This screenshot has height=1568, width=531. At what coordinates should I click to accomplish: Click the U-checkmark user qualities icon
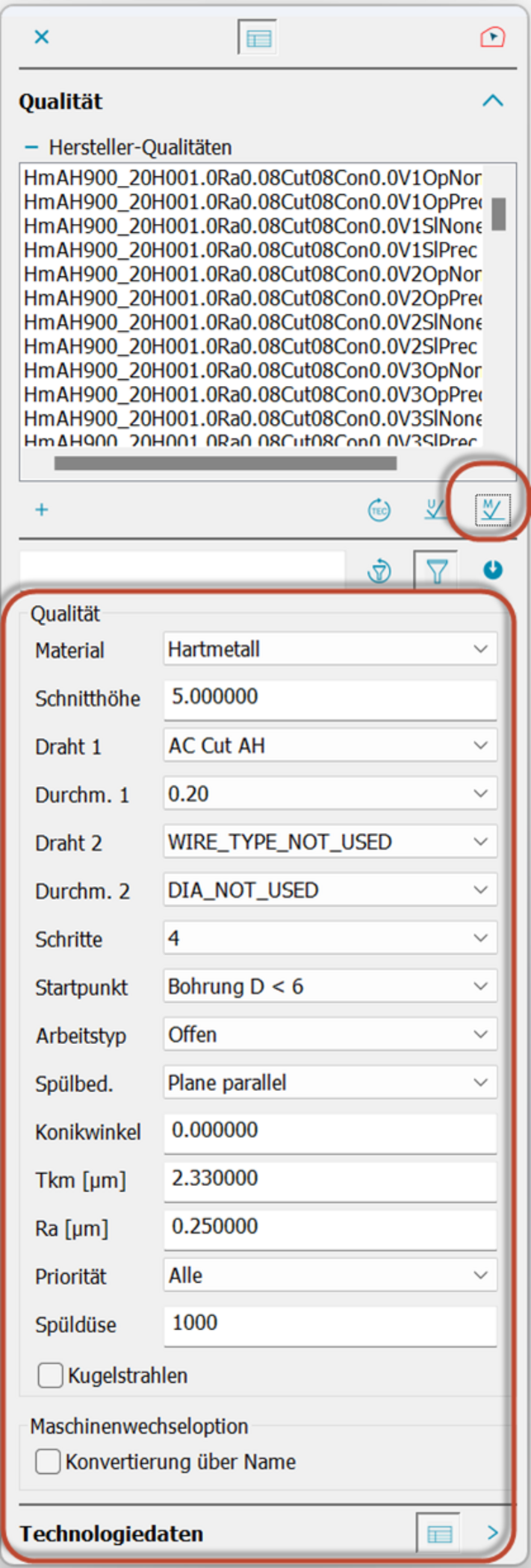(435, 510)
